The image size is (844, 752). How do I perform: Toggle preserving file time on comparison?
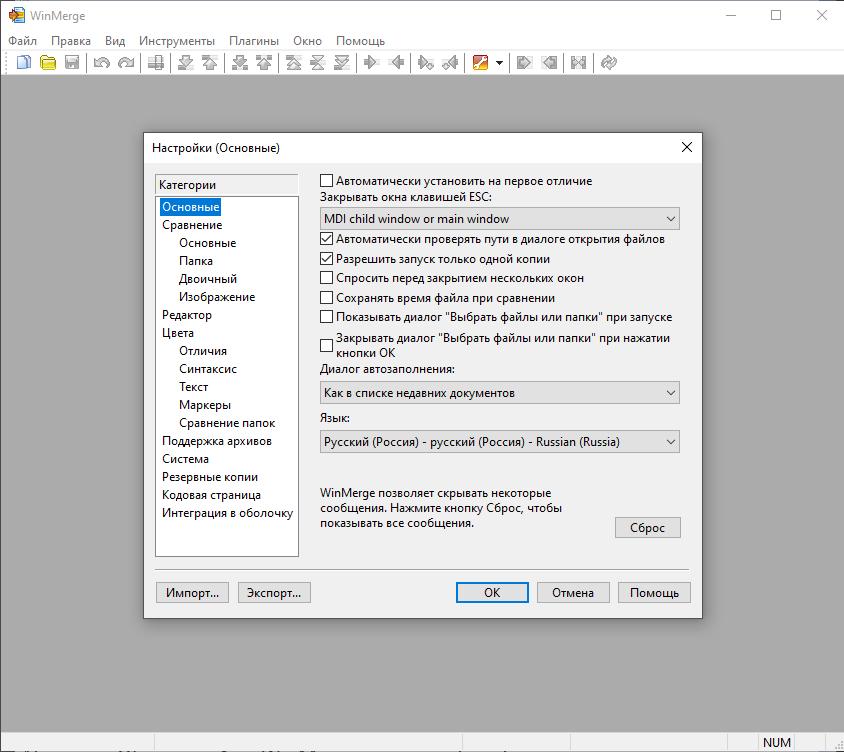pos(326,298)
